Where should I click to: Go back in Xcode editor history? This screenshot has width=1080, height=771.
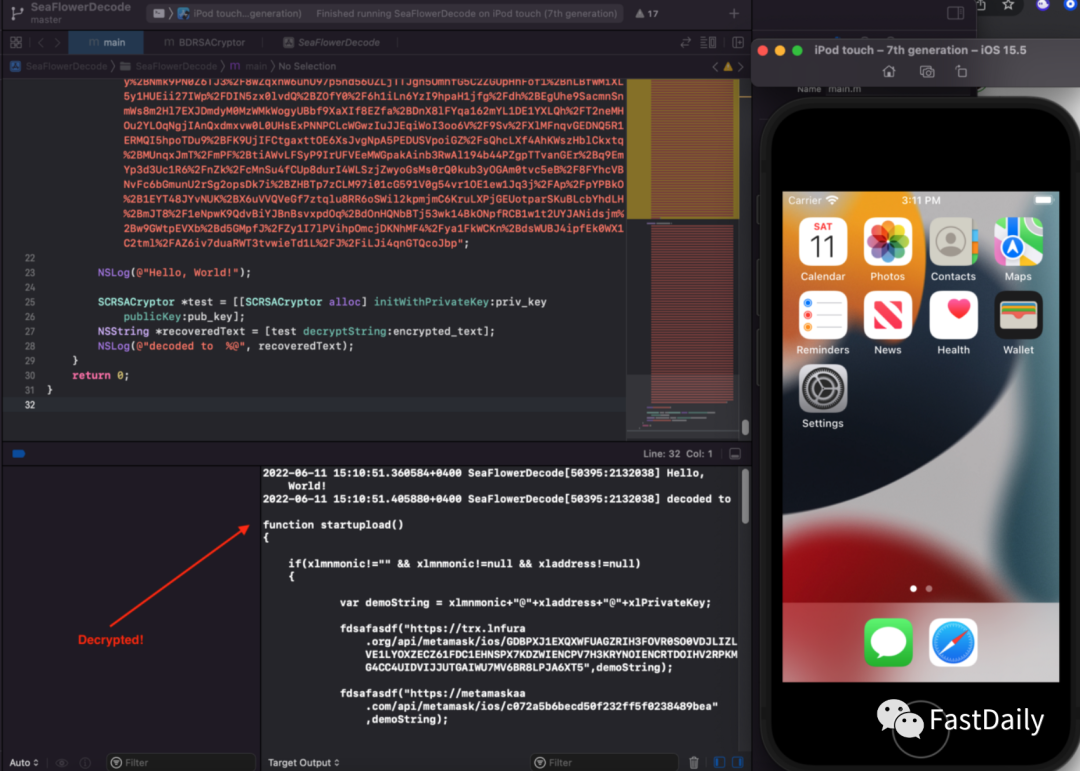(41, 43)
